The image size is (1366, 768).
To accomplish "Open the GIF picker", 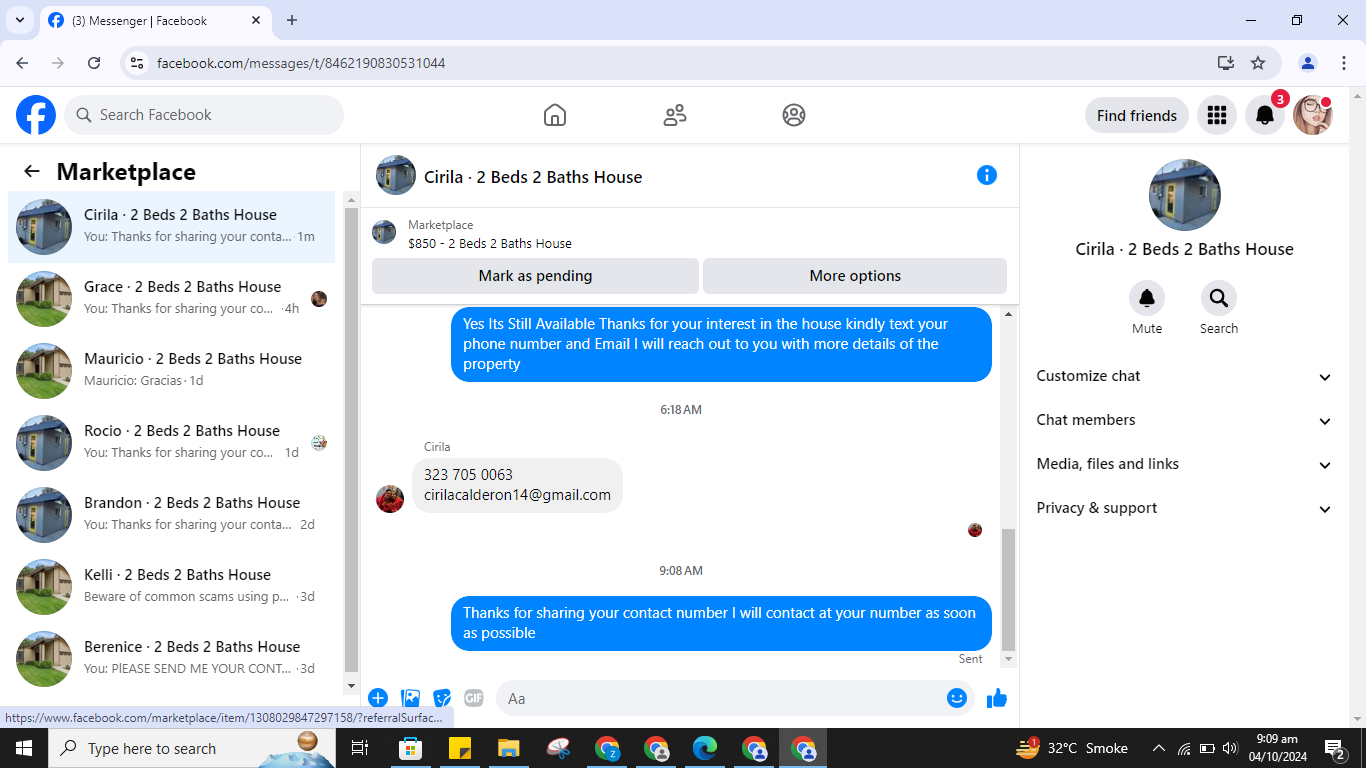I will click(x=474, y=698).
